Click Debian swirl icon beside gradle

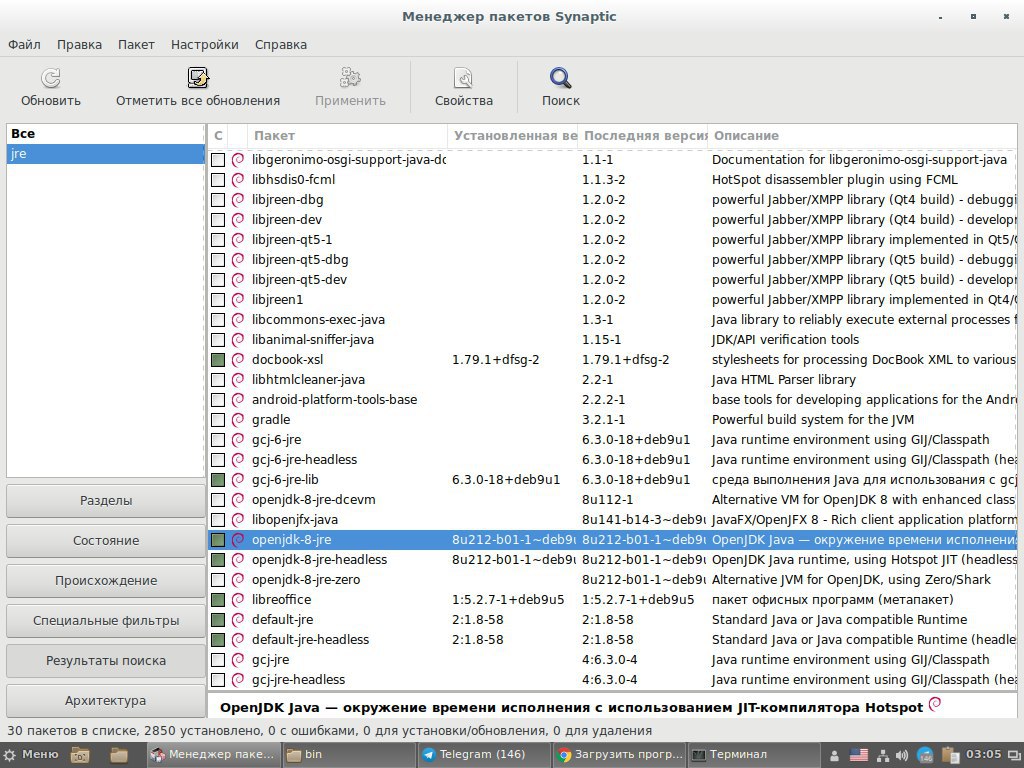[x=238, y=419]
